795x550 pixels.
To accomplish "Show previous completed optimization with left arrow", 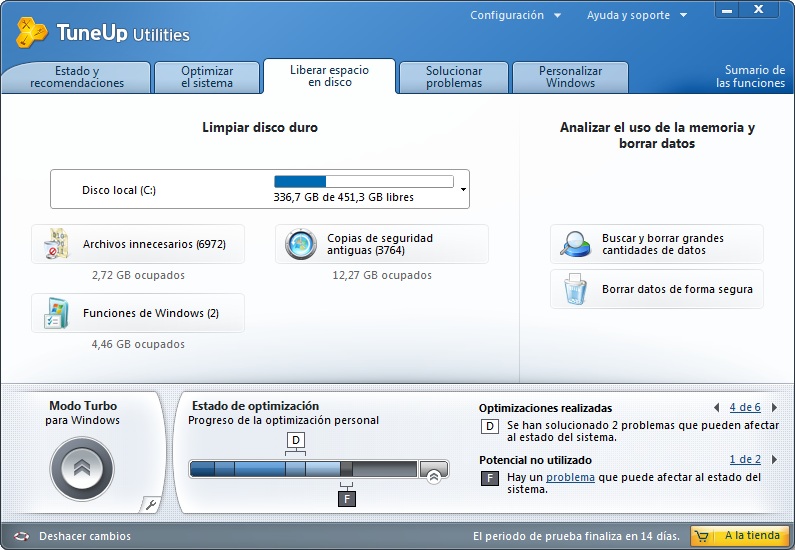I will [716, 407].
